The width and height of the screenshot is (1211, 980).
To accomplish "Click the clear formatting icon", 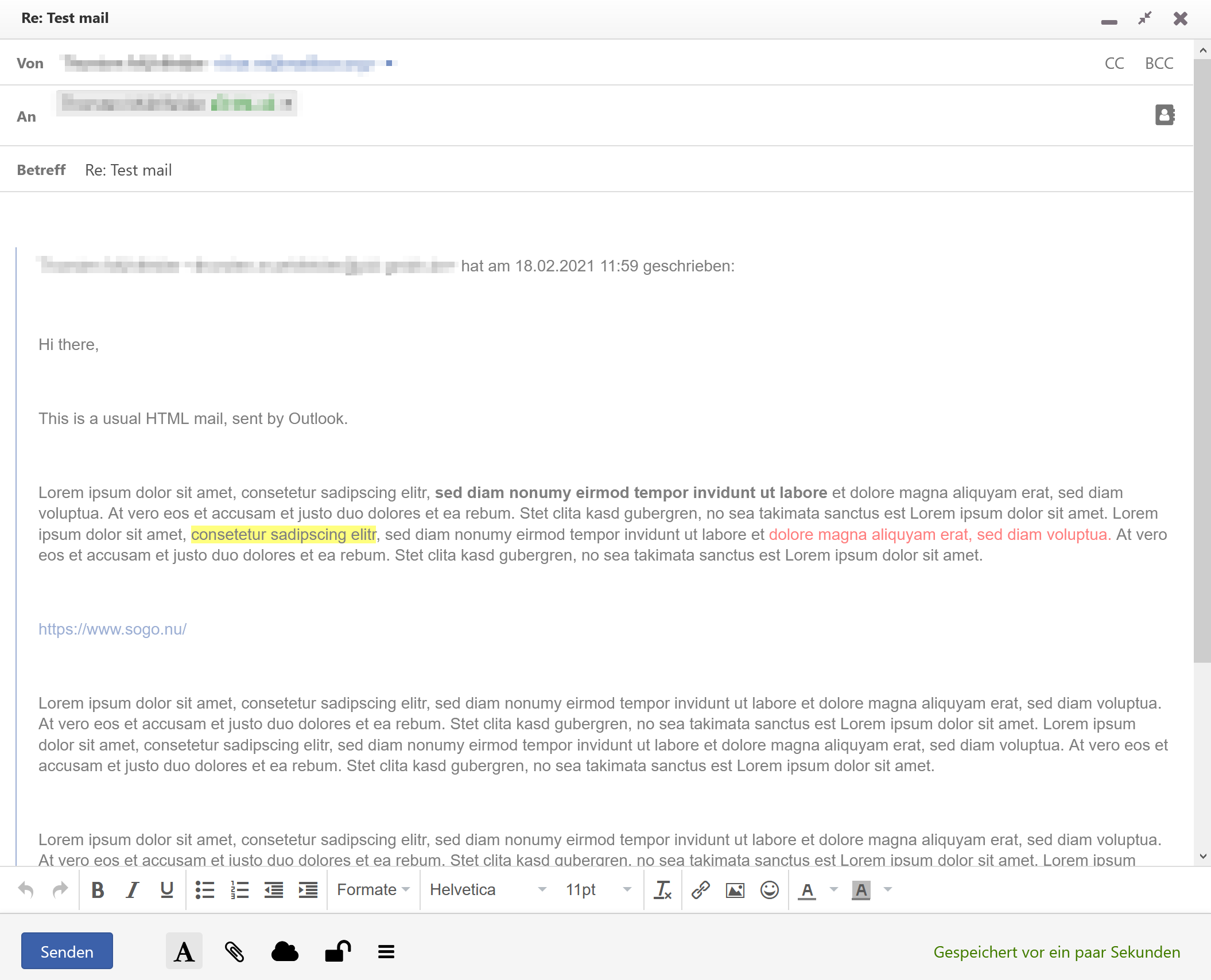I will pyautogui.click(x=663, y=890).
